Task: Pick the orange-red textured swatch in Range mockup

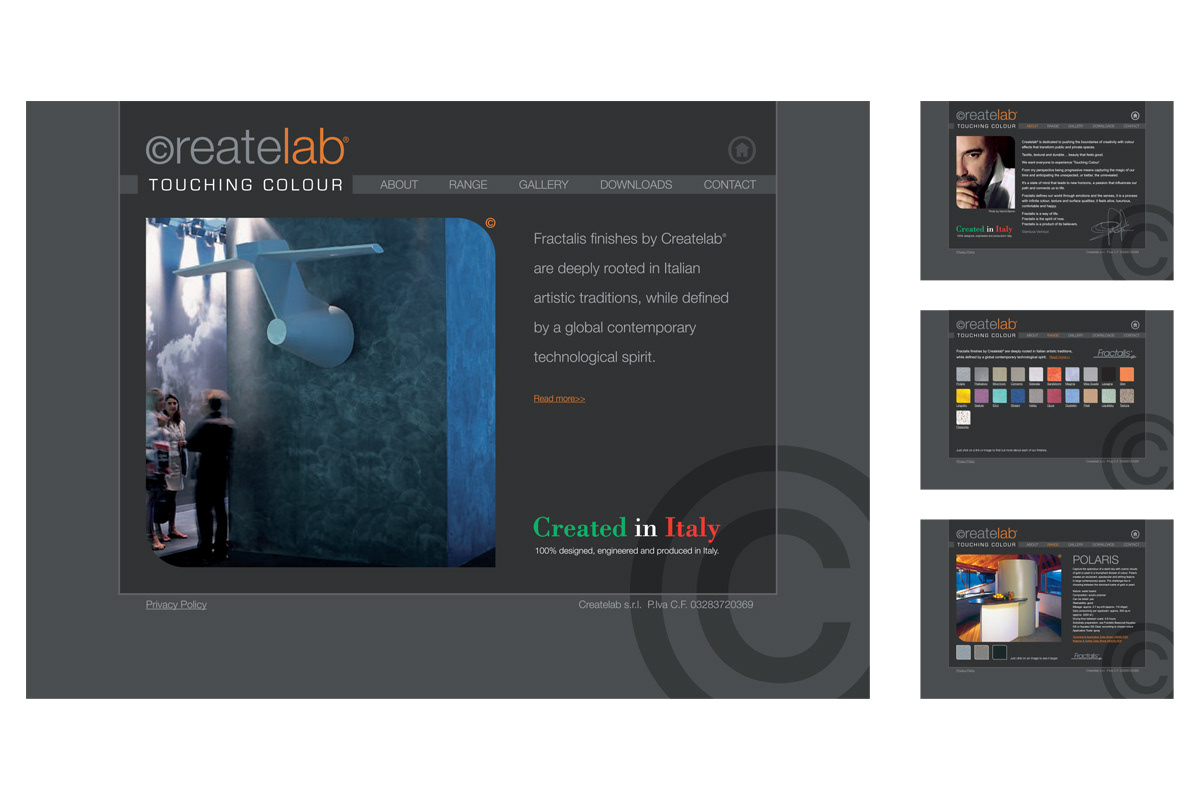Action: point(1054,374)
